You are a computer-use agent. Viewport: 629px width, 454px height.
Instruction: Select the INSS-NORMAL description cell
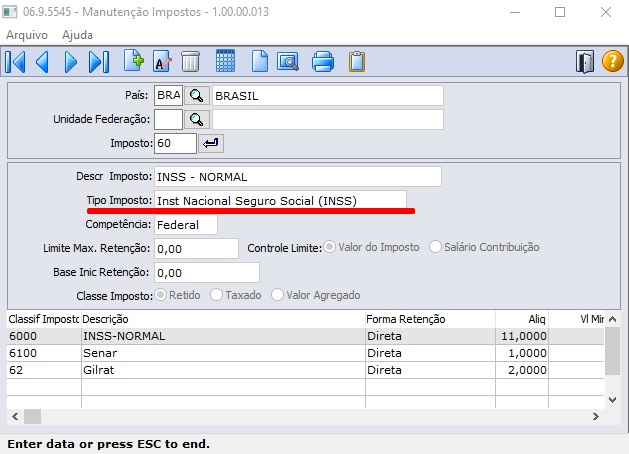point(223,336)
